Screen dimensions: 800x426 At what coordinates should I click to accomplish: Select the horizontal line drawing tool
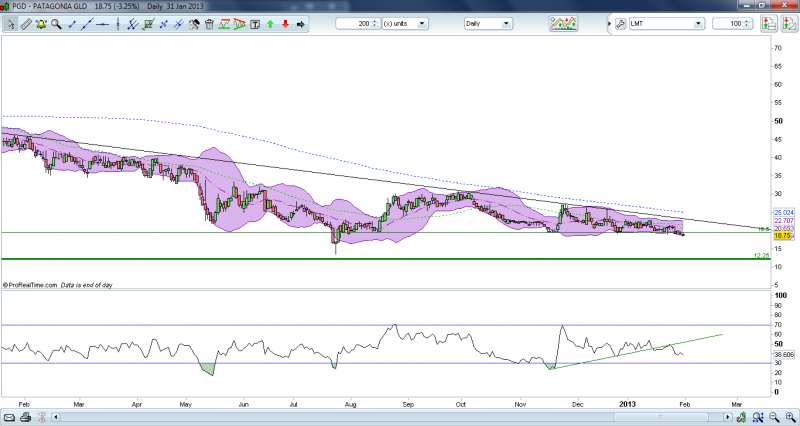pos(103,23)
